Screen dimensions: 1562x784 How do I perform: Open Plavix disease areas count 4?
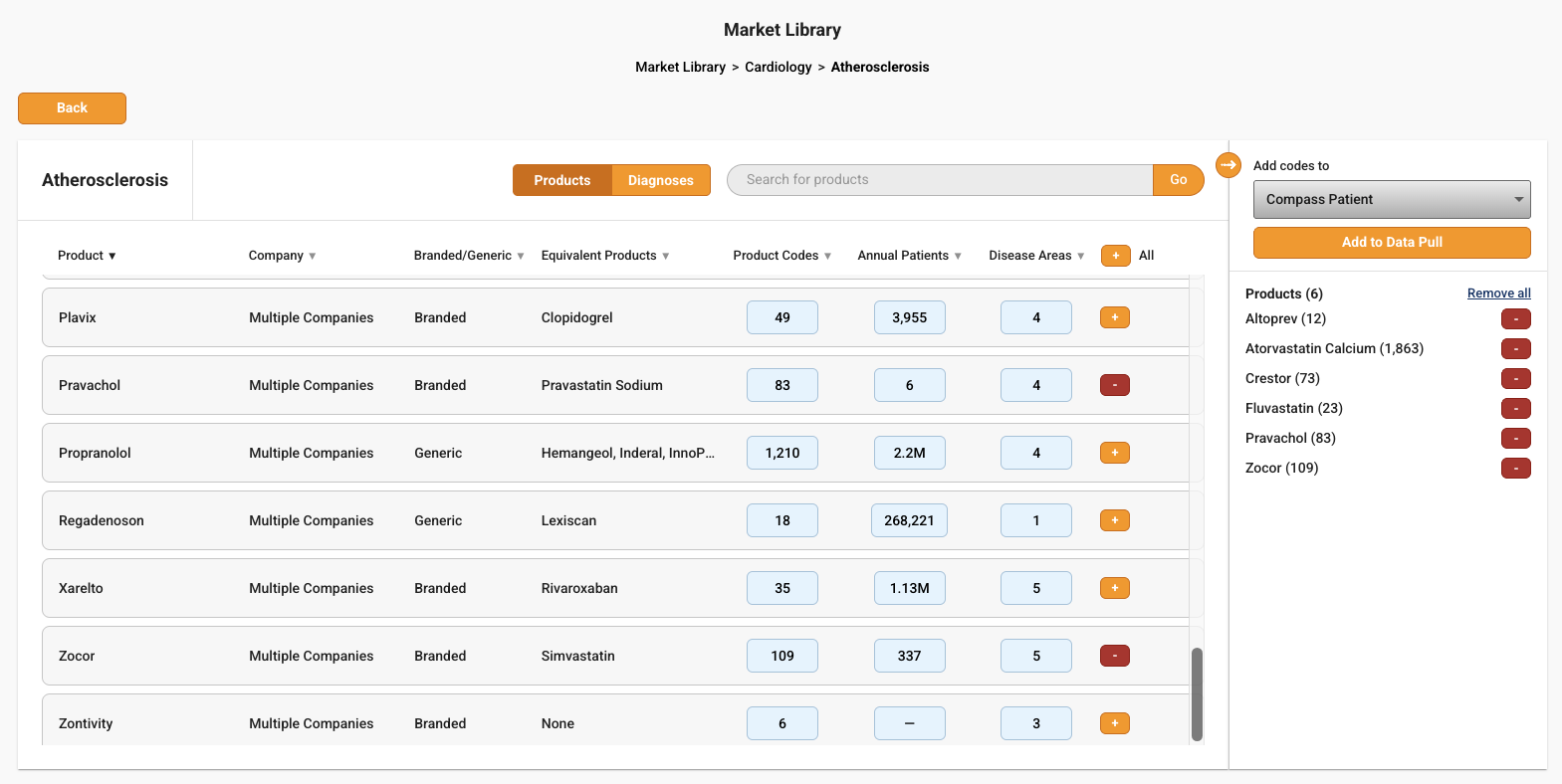(1036, 317)
